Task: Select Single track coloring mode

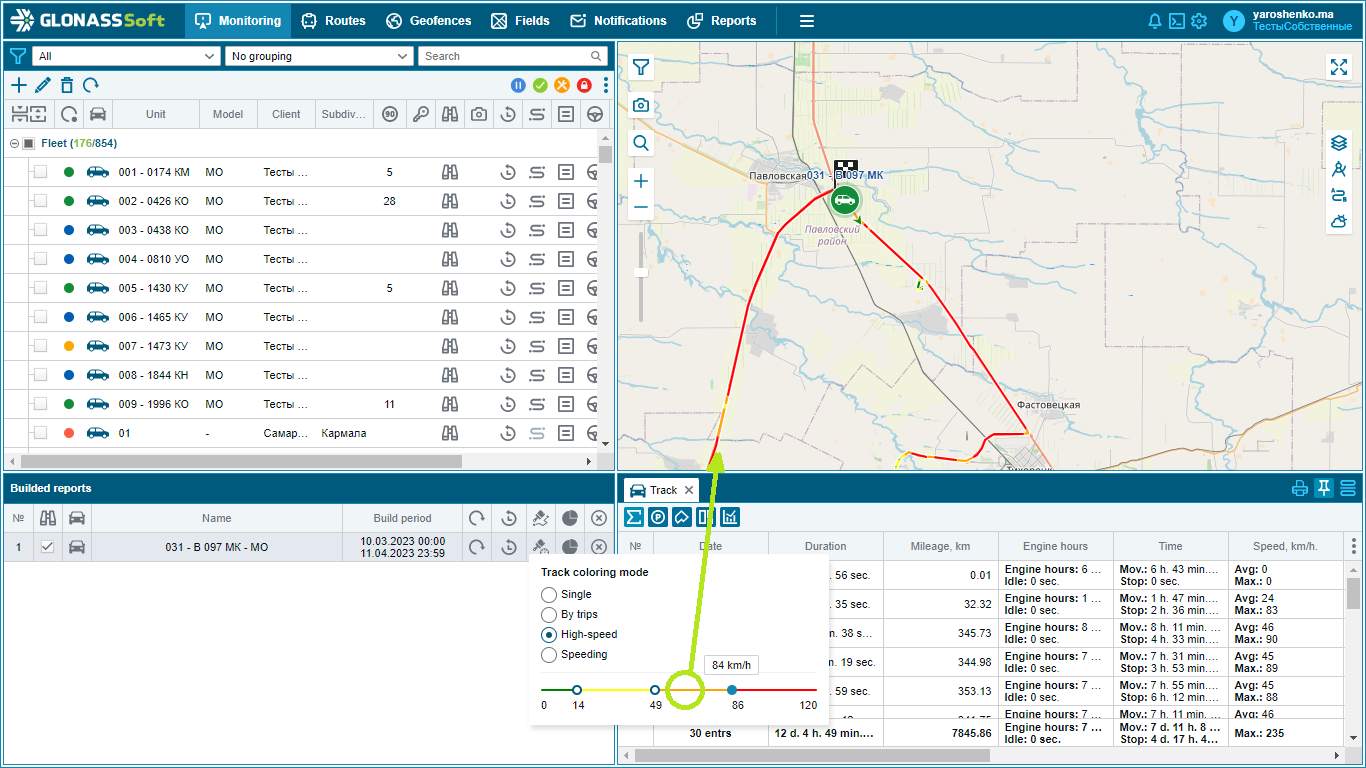Action: click(x=548, y=595)
